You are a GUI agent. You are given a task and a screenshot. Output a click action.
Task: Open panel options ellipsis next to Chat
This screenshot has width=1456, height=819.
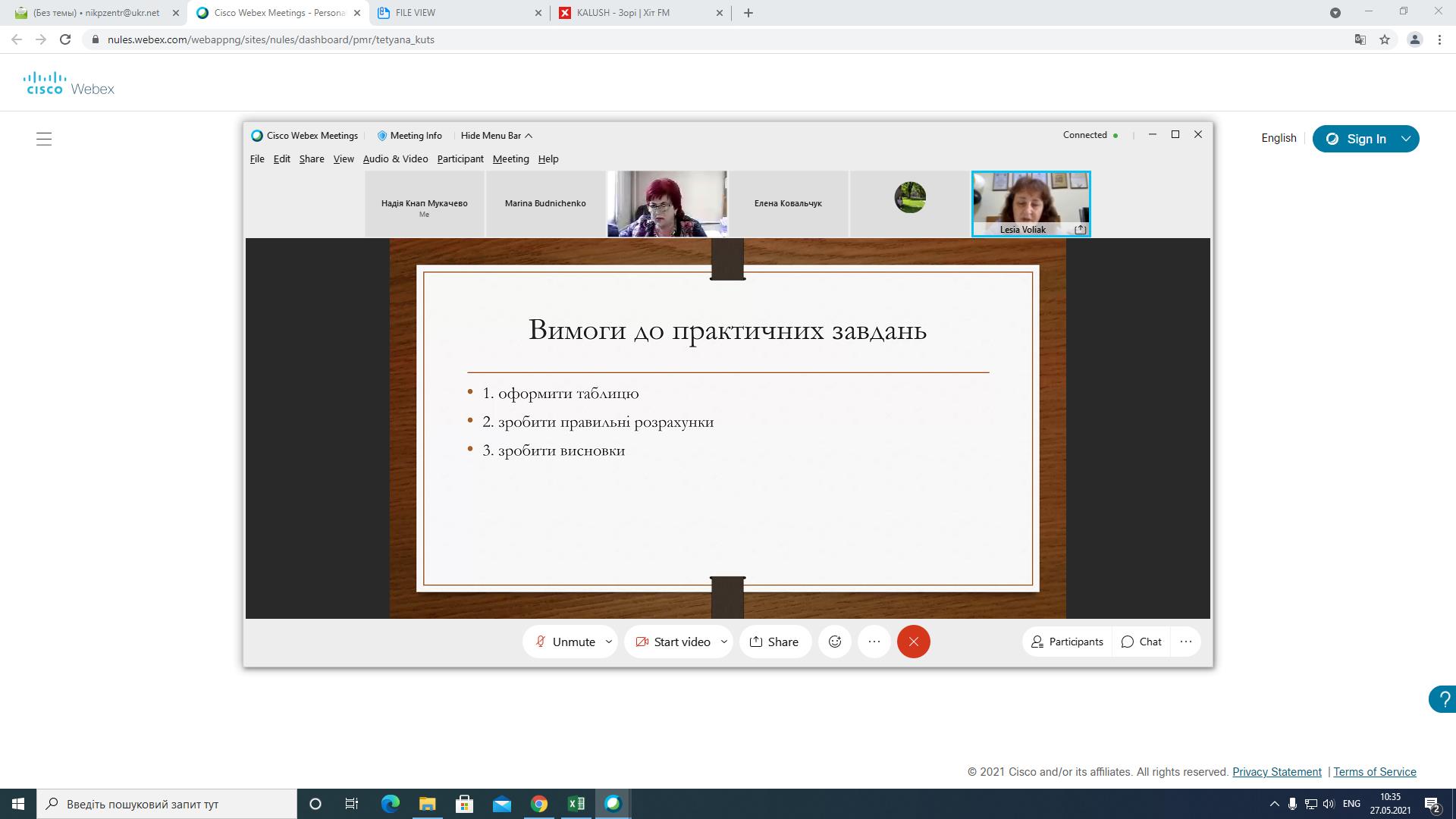point(1186,642)
